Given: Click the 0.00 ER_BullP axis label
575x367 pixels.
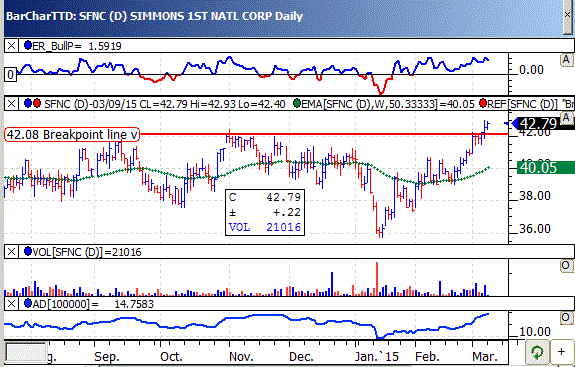Looking at the screenshot, I should (531, 69).
